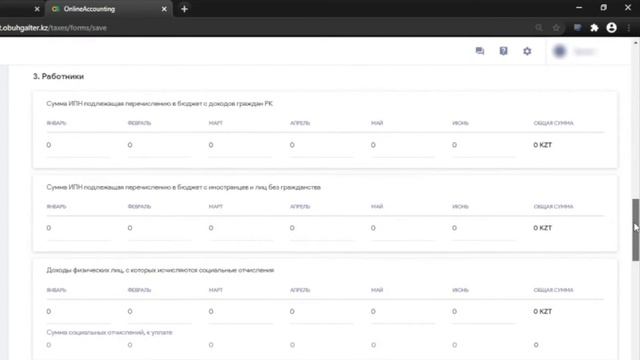Image resolution: width=640 pixels, height=360 pixels.
Task: Edit March field for IPN from foreigners
Action: (x=240, y=228)
